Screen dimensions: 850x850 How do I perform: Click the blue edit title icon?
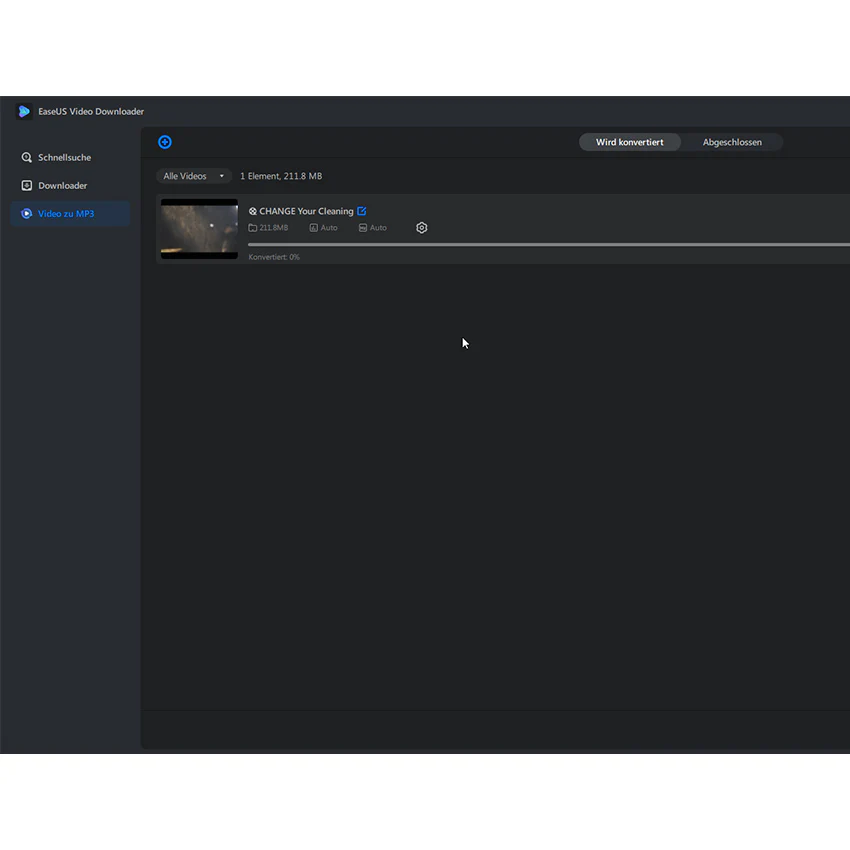pyautogui.click(x=362, y=211)
